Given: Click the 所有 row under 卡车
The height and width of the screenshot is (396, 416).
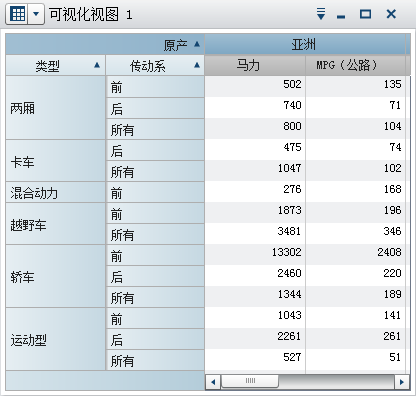Looking at the screenshot, I should pos(155,171).
